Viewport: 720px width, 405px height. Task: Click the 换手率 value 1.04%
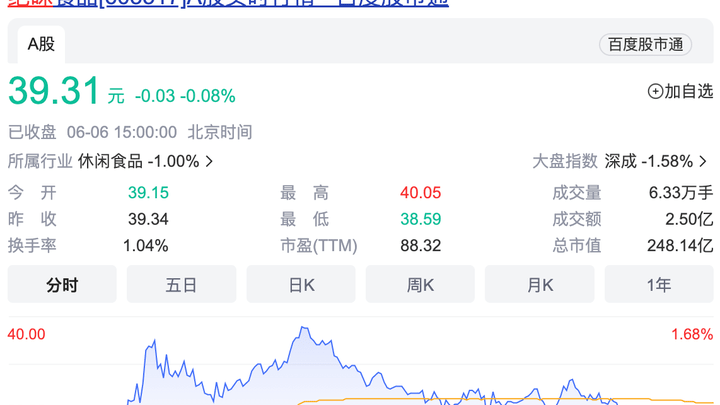tap(146, 246)
